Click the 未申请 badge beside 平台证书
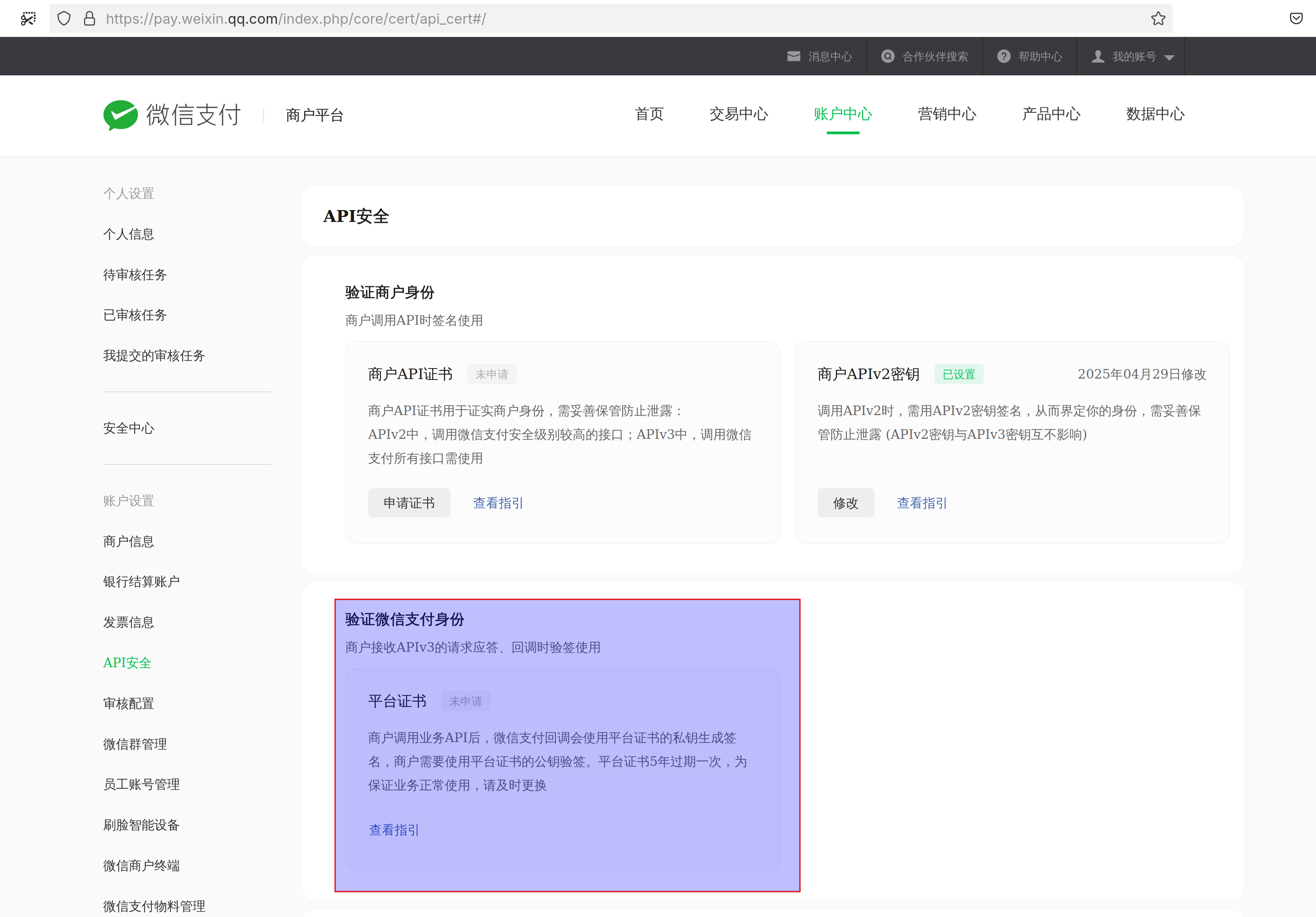 pos(465,701)
